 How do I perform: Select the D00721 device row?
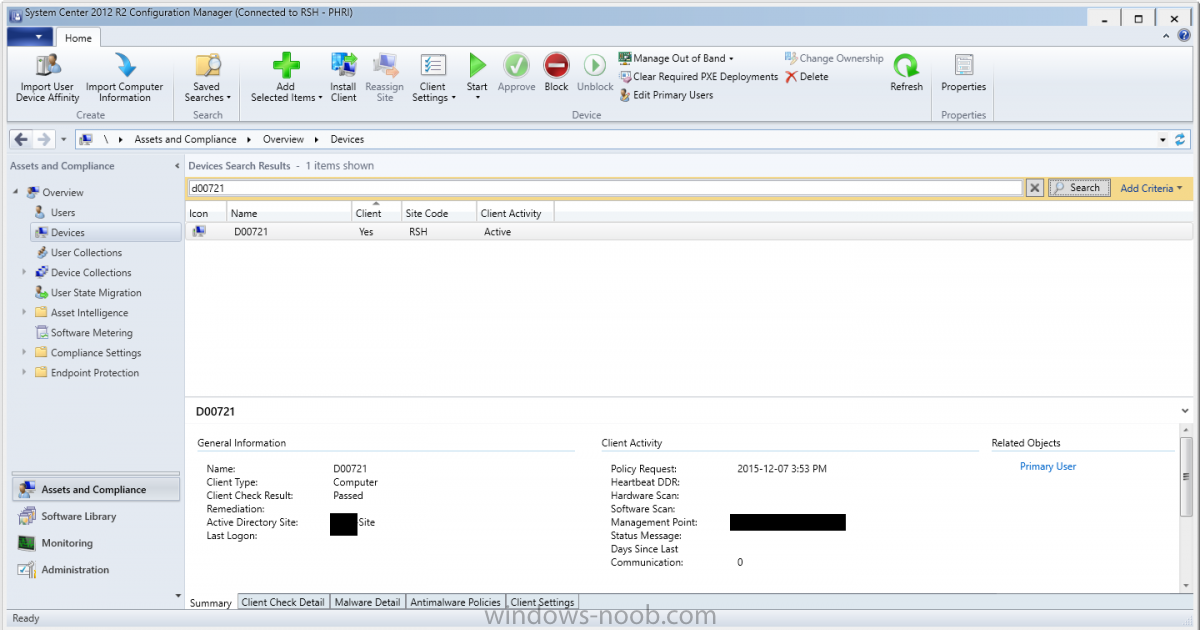click(689, 232)
